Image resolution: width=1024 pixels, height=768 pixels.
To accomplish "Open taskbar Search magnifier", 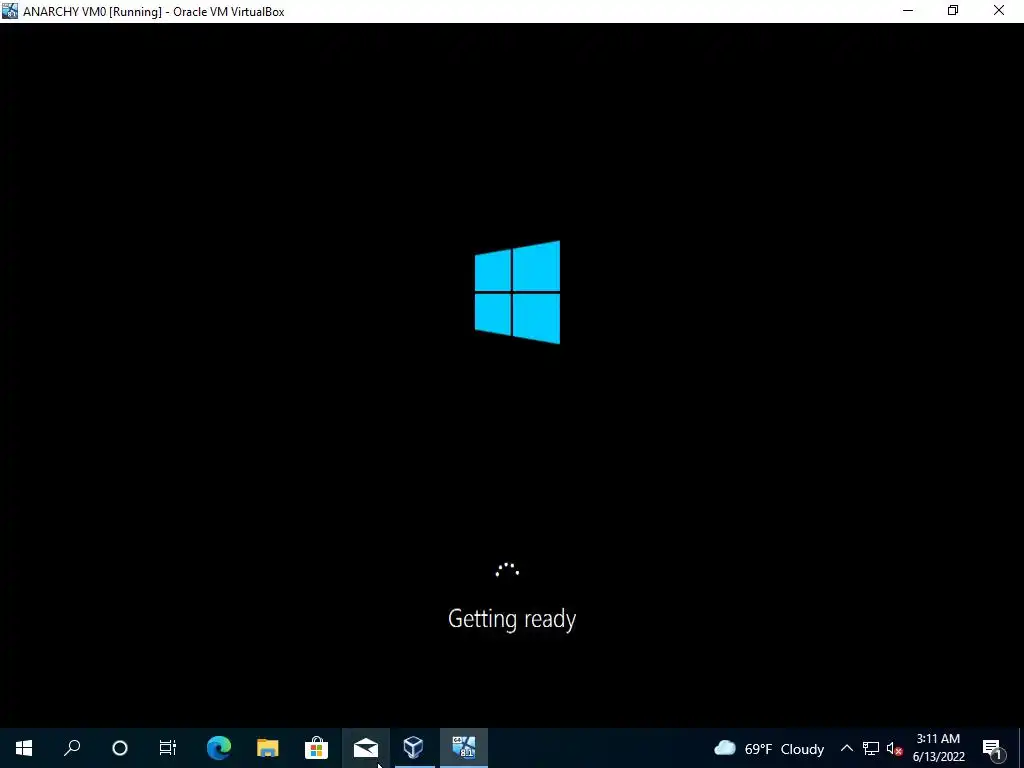I will 72,748.
